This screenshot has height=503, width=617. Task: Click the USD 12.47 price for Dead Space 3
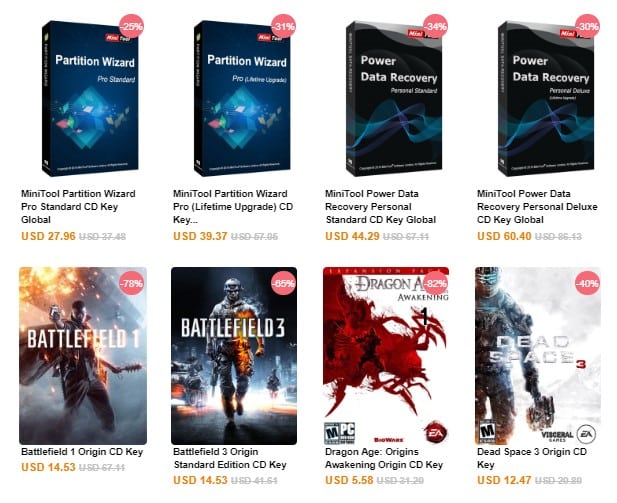[x=504, y=480]
